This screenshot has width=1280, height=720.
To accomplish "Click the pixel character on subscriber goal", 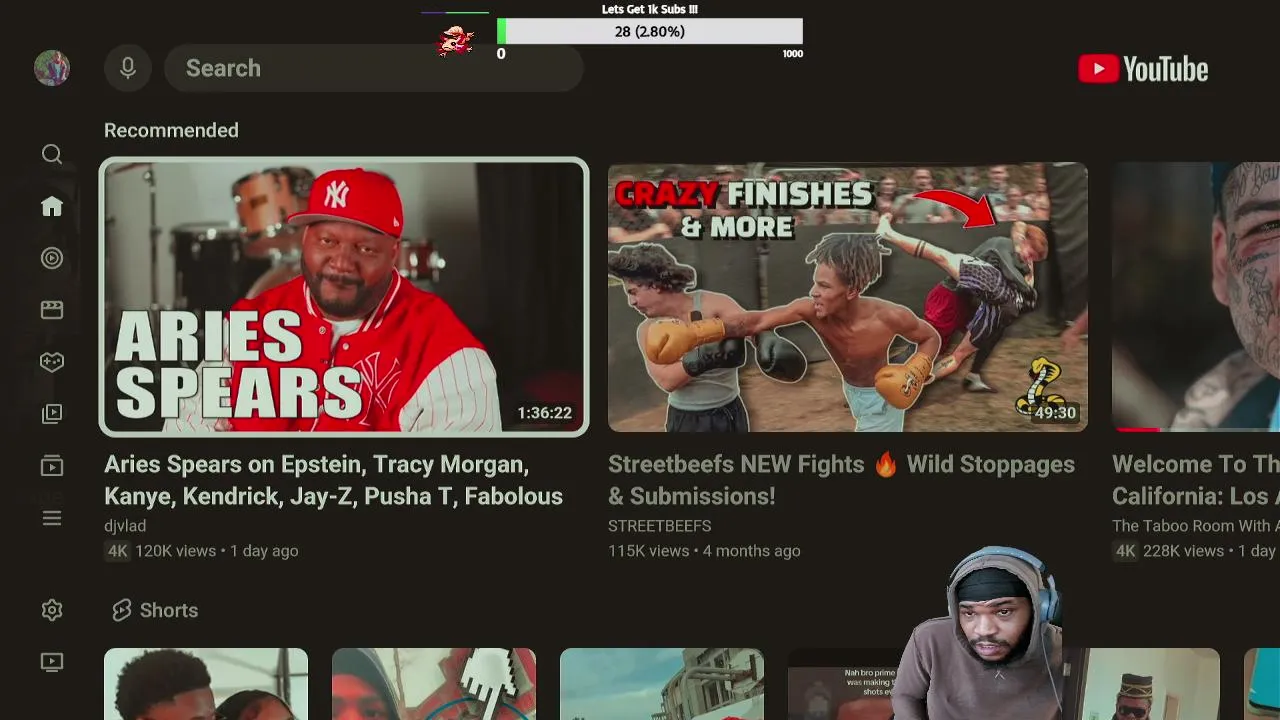I will pos(456,40).
